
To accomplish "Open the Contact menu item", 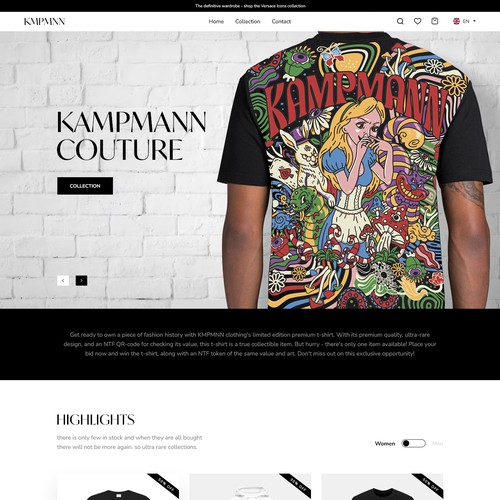I will (281, 21).
